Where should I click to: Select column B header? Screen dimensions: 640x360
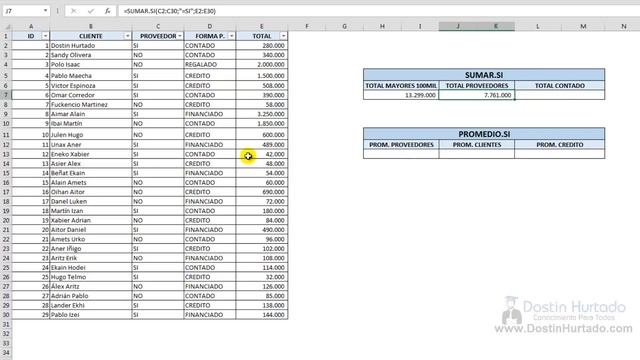pyautogui.click(x=91, y=27)
